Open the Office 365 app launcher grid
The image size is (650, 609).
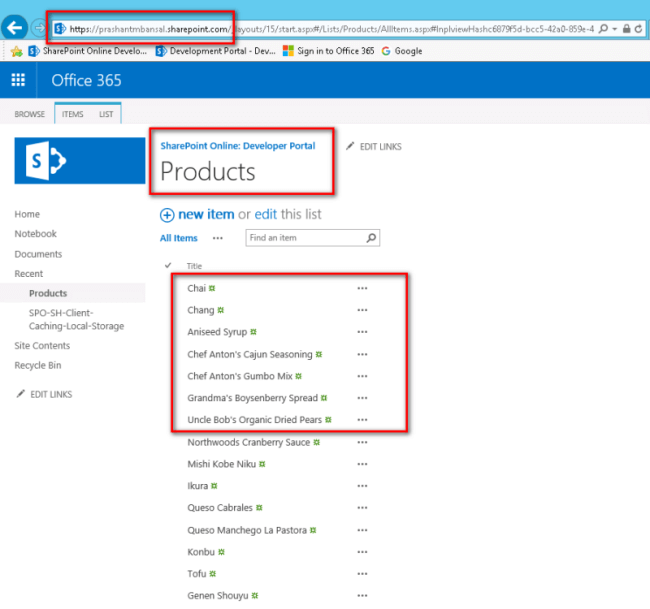pos(18,80)
